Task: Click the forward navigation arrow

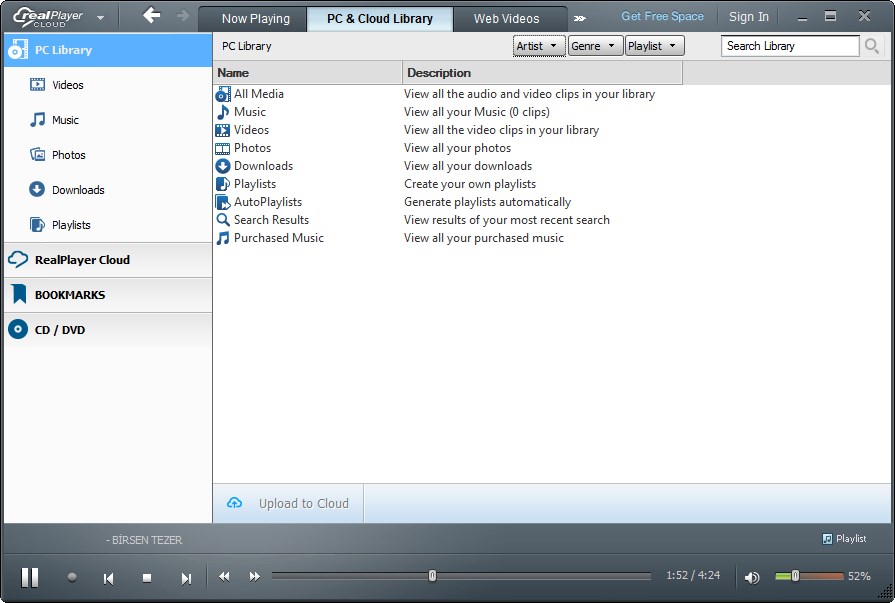Action: click(183, 15)
